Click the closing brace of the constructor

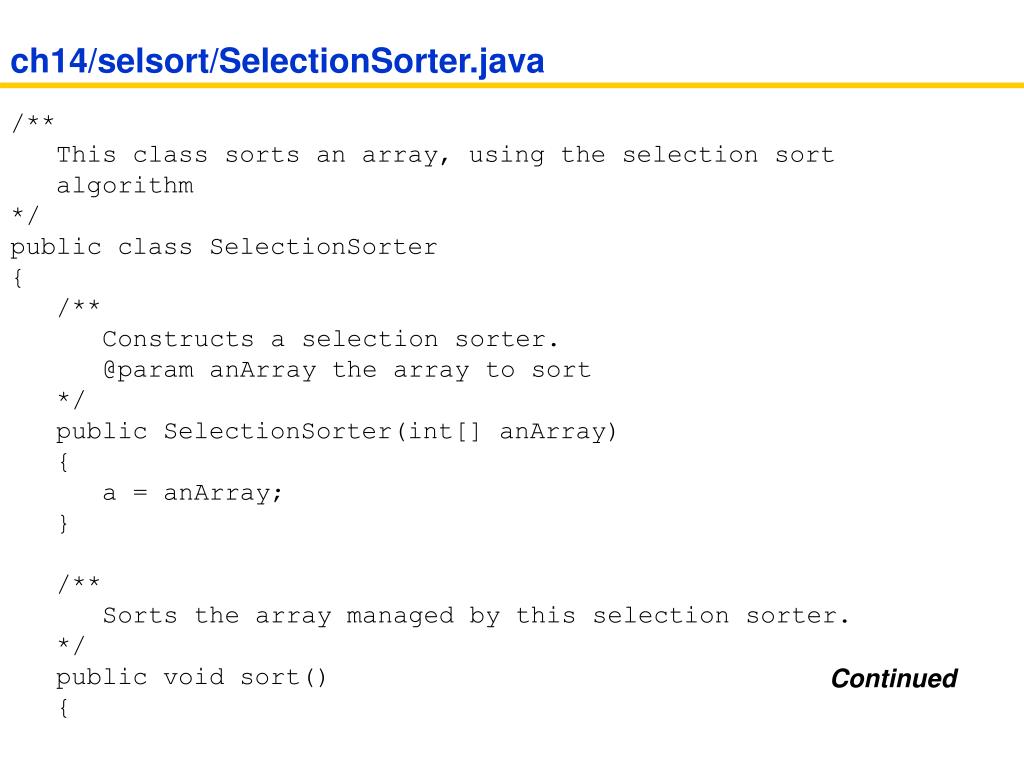pos(63,523)
